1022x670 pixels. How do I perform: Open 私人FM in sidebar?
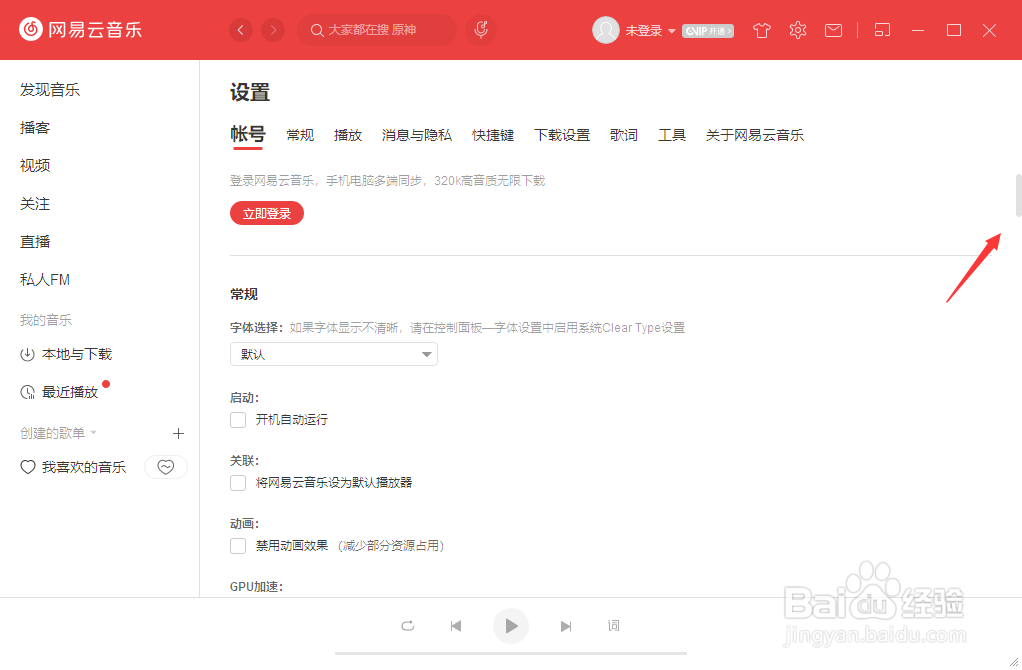click(45, 280)
